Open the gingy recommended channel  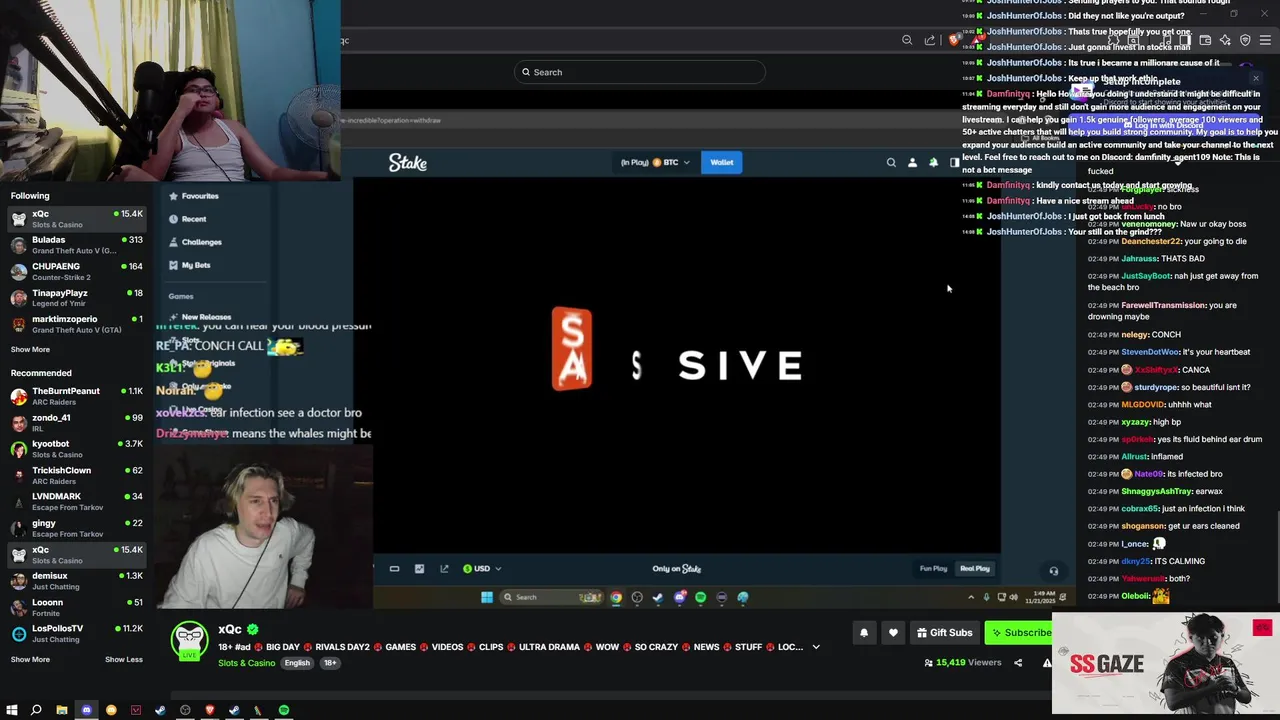coord(77,528)
